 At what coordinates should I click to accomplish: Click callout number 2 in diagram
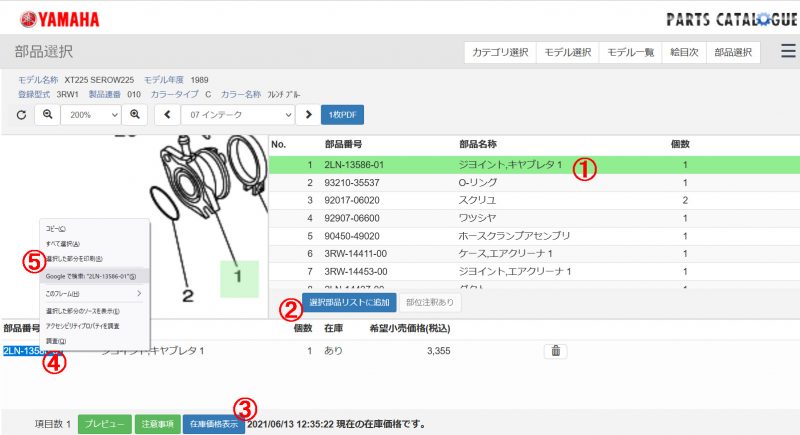click(188, 295)
